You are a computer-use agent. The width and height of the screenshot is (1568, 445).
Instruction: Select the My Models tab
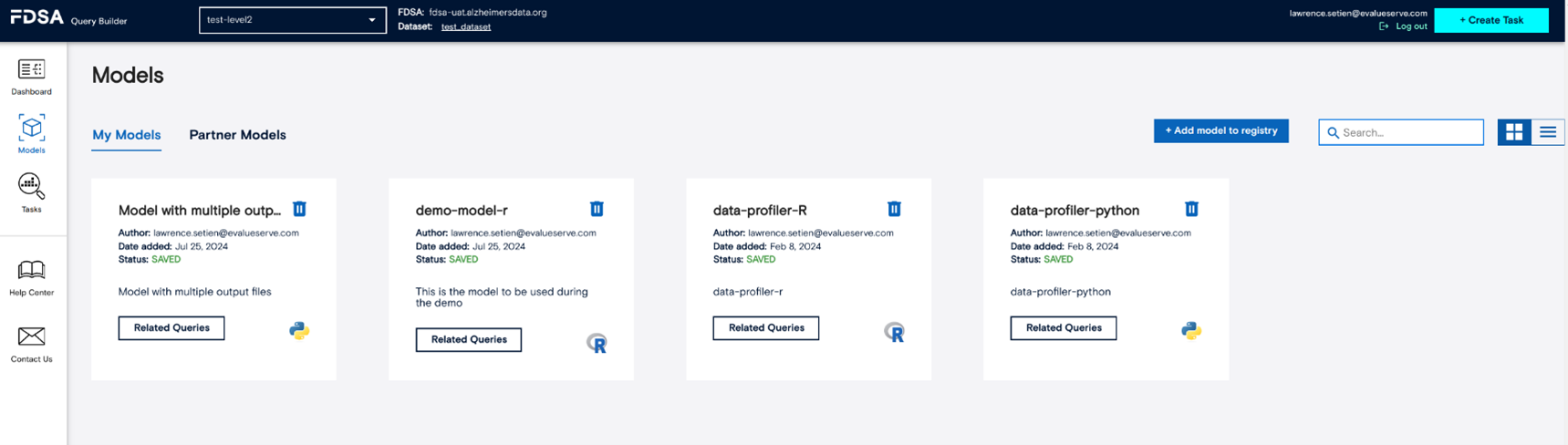coord(127,135)
